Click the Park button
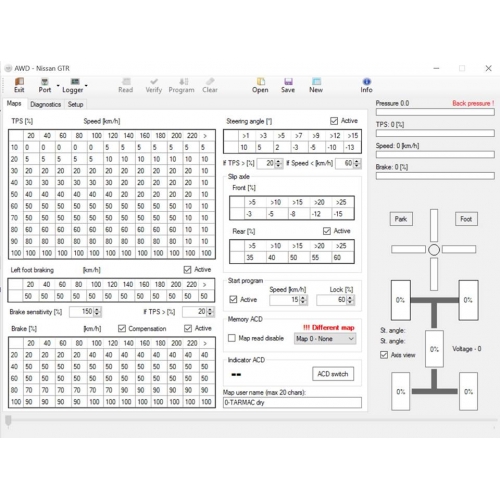 (401, 219)
